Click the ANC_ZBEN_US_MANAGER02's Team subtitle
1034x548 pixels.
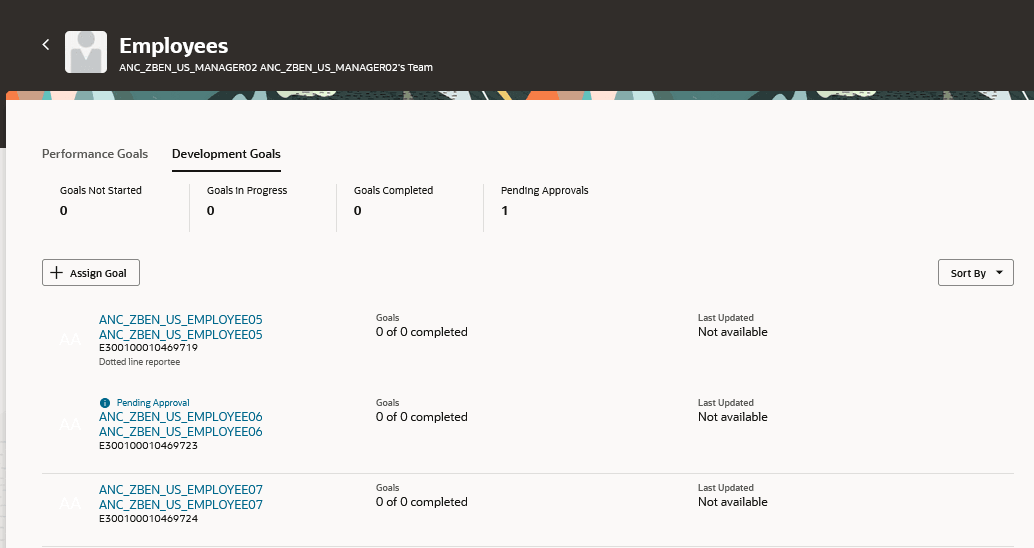pos(276,67)
